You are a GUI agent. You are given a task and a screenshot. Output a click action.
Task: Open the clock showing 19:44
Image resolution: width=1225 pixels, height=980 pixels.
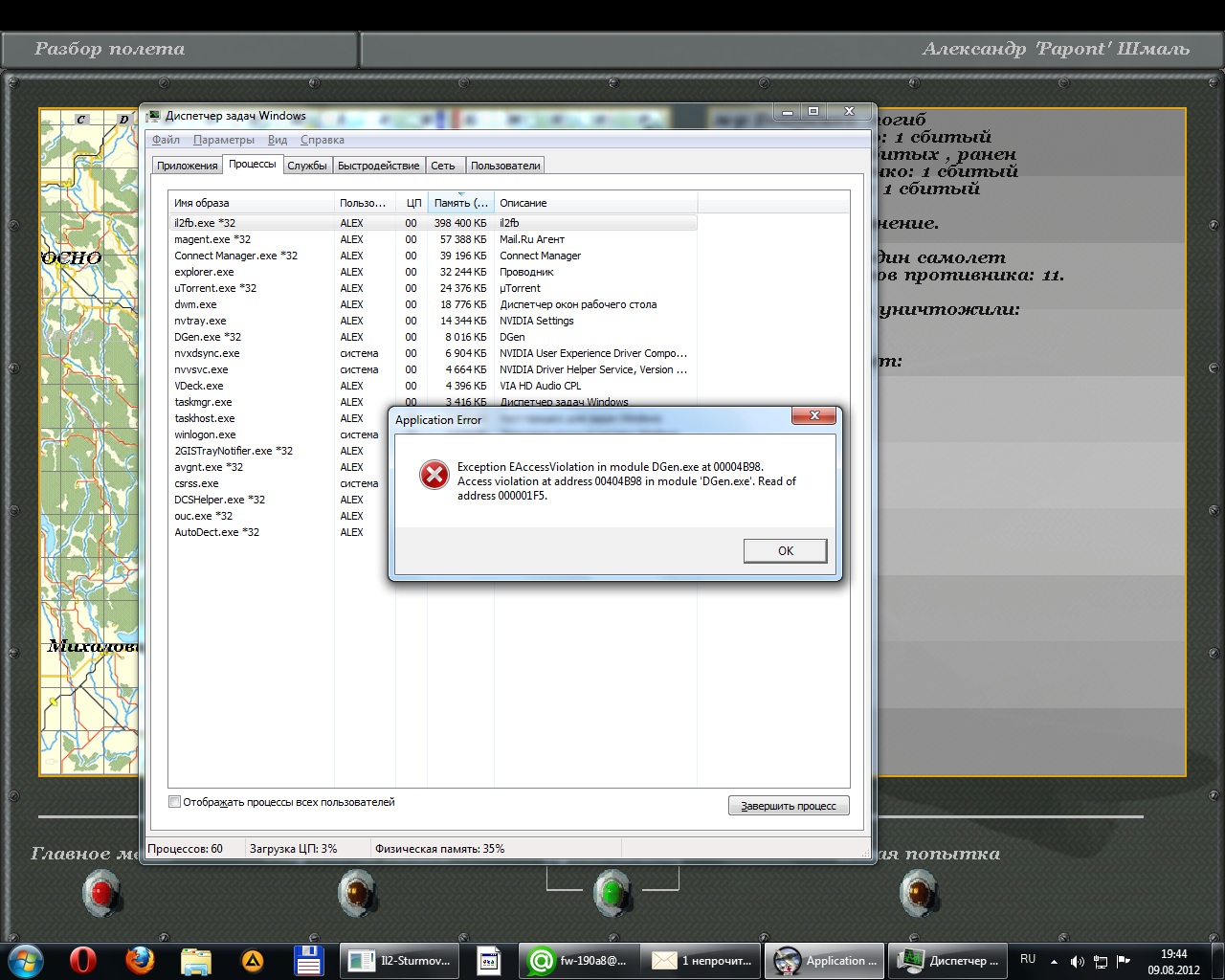click(x=1173, y=962)
